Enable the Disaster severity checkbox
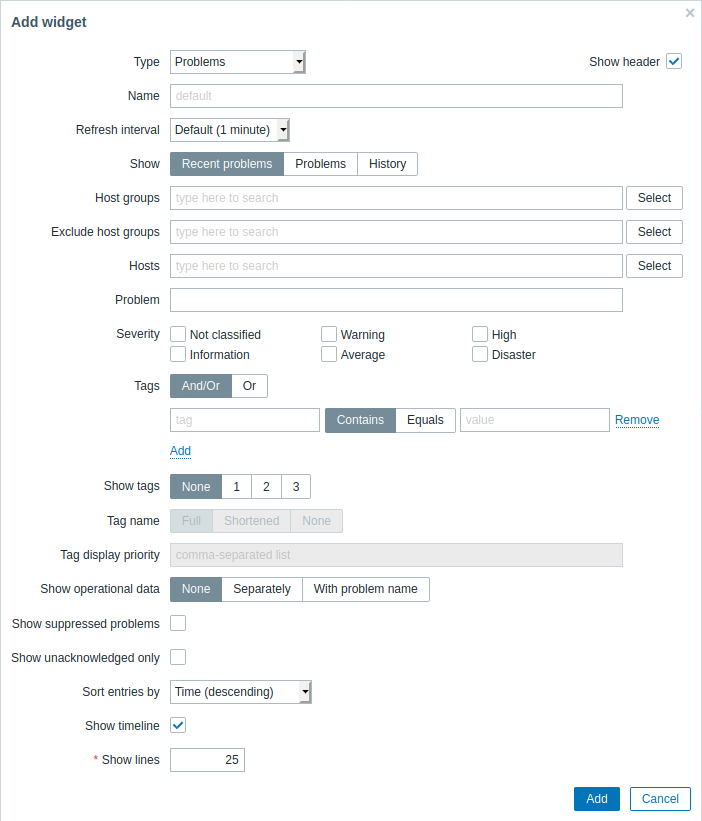Image resolution: width=702 pixels, height=821 pixels. click(x=480, y=354)
